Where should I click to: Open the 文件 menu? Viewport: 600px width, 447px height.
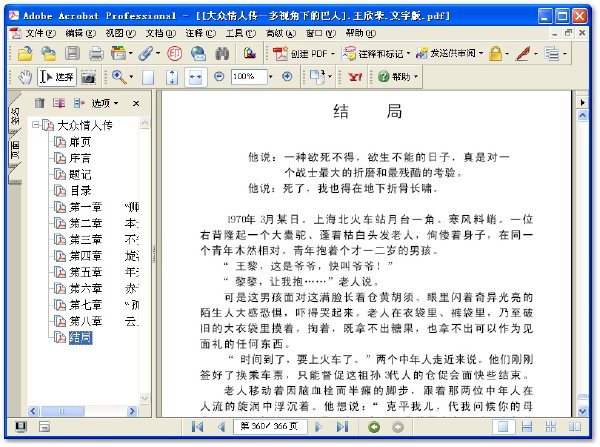pyautogui.click(x=40, y=33)
